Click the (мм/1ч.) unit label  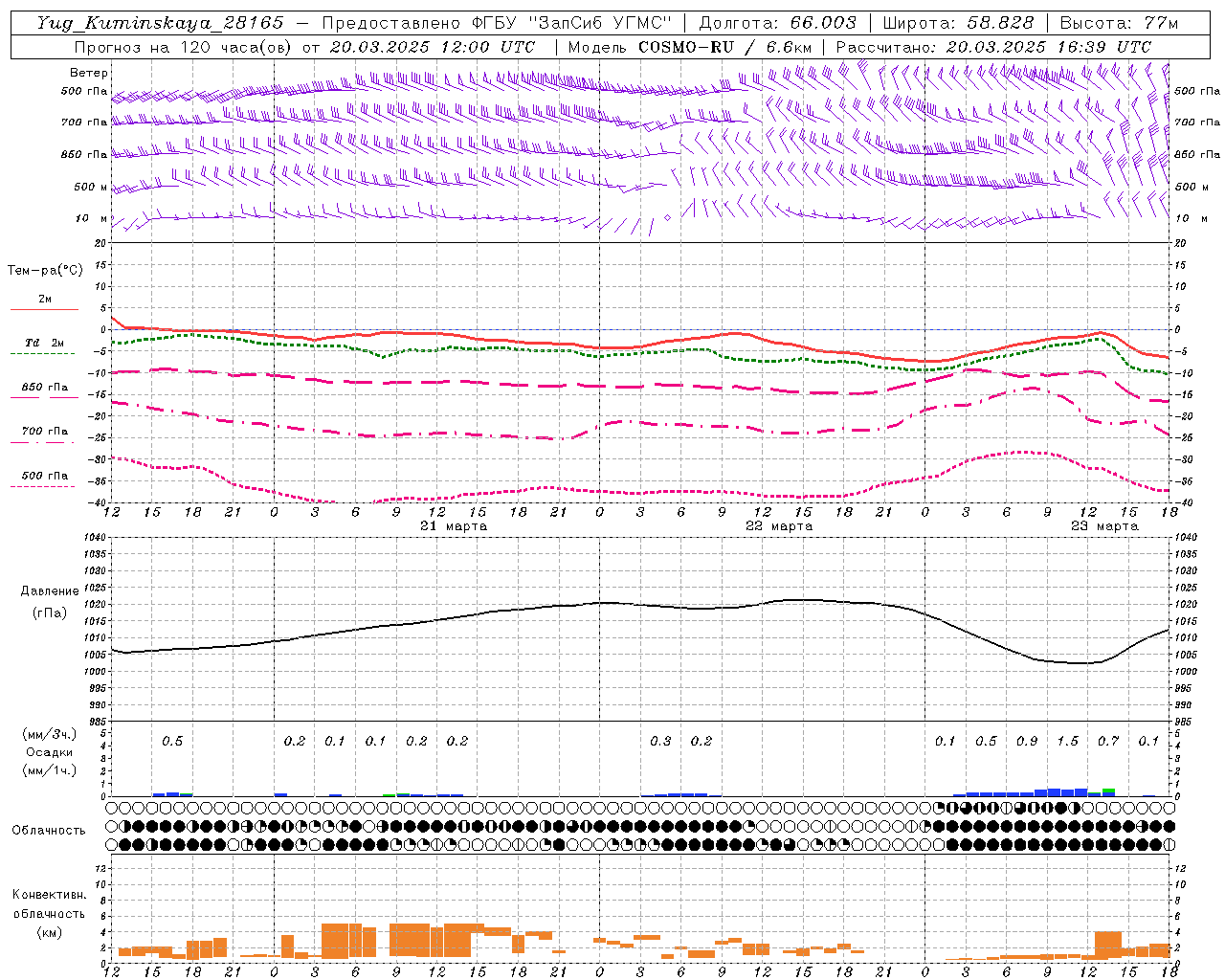(x=50, y=770)
